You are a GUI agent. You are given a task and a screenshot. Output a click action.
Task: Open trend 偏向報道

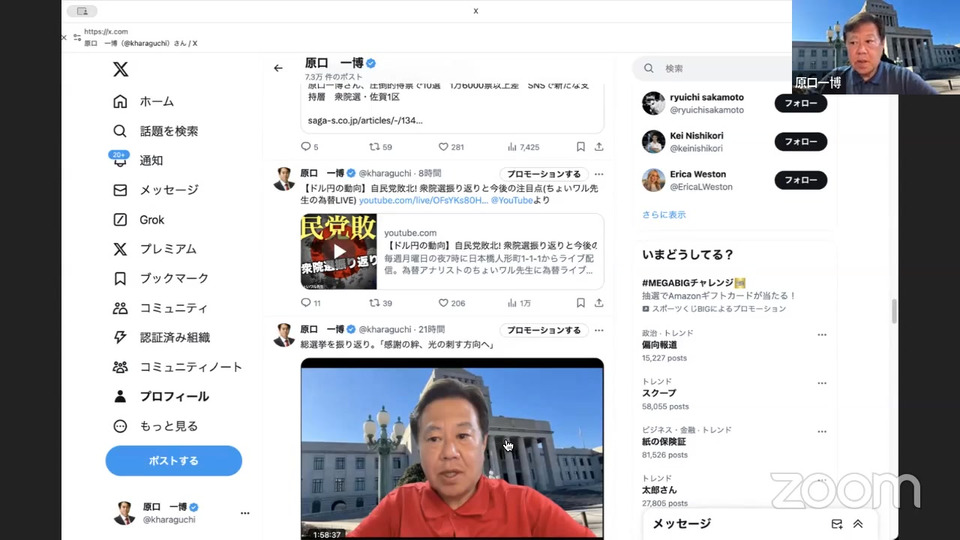[x=659, y=345]
